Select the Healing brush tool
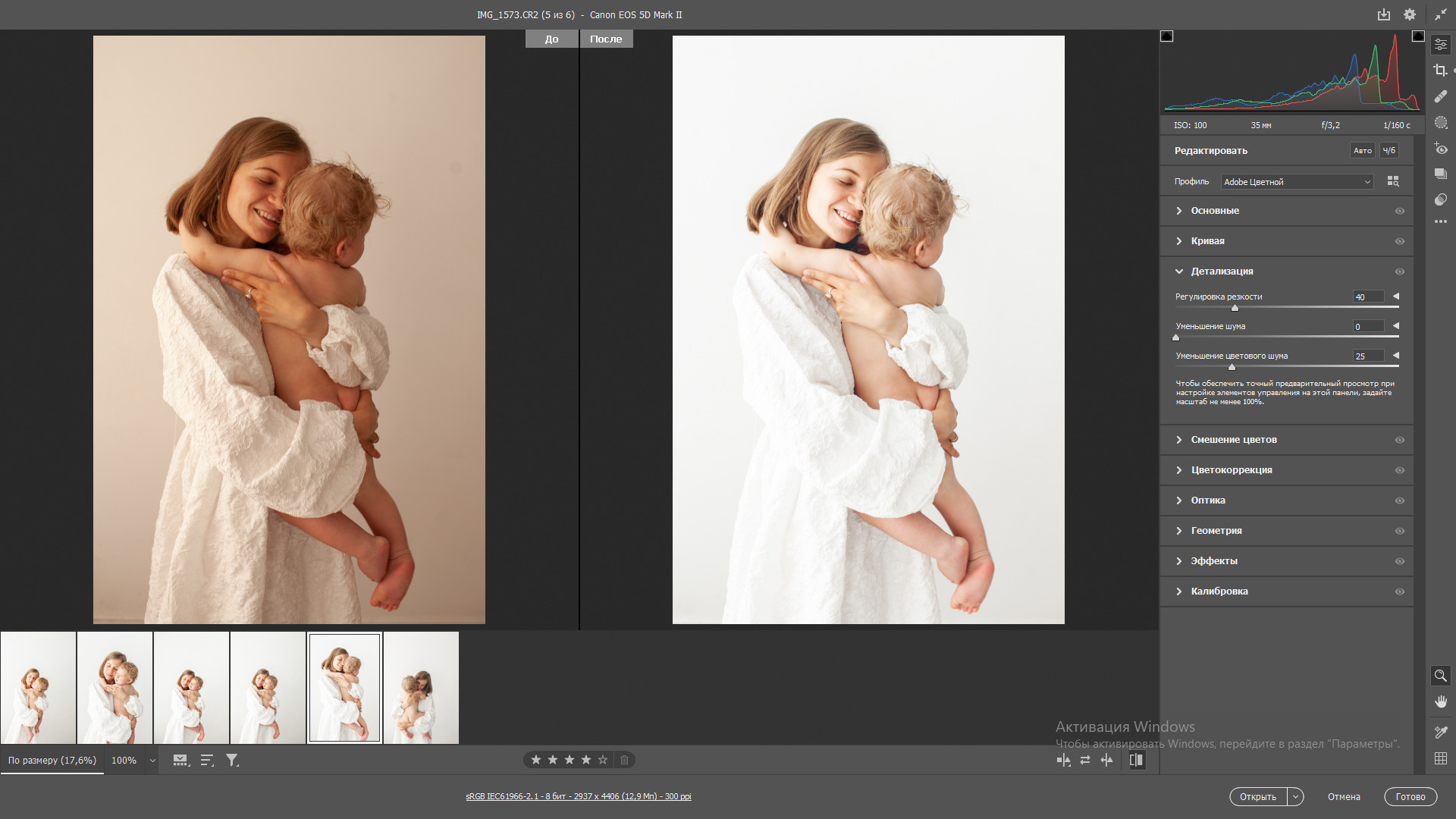Viewport: 1456px width, 819px height. coord(1440,96)
